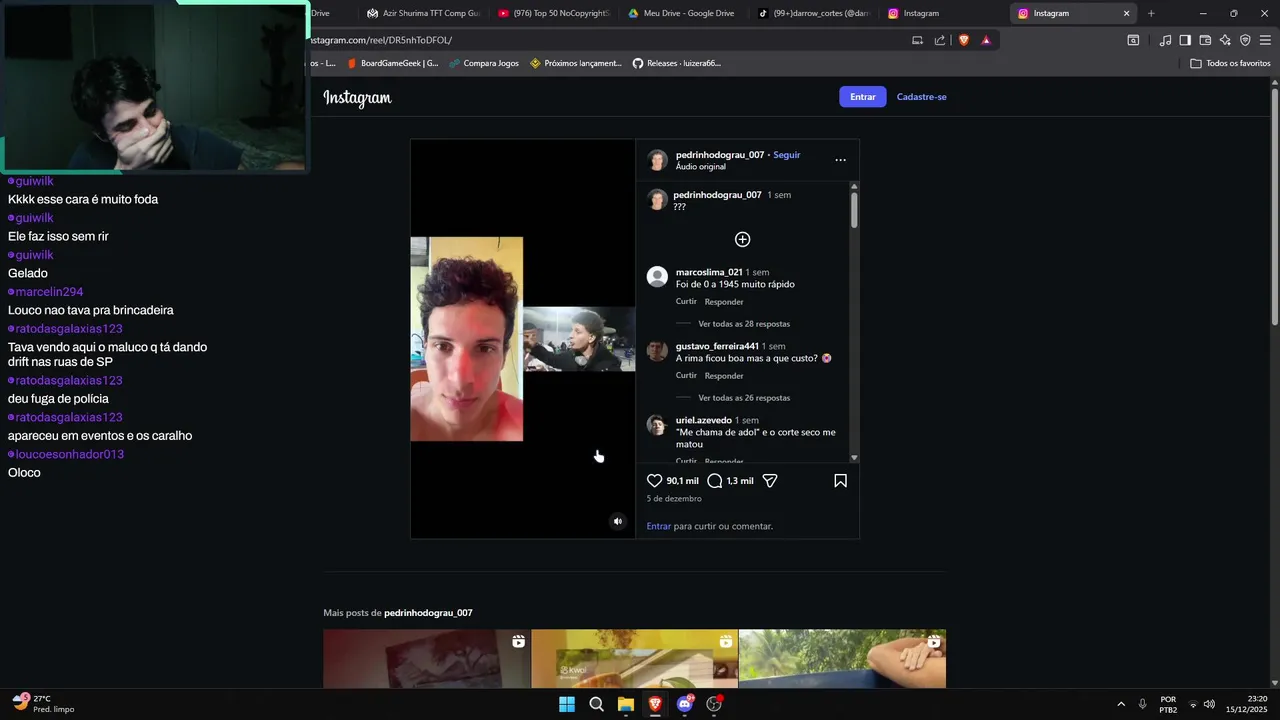The image size is (1280, 720).
Task: Click the reel video to pause
Action: 522,338
